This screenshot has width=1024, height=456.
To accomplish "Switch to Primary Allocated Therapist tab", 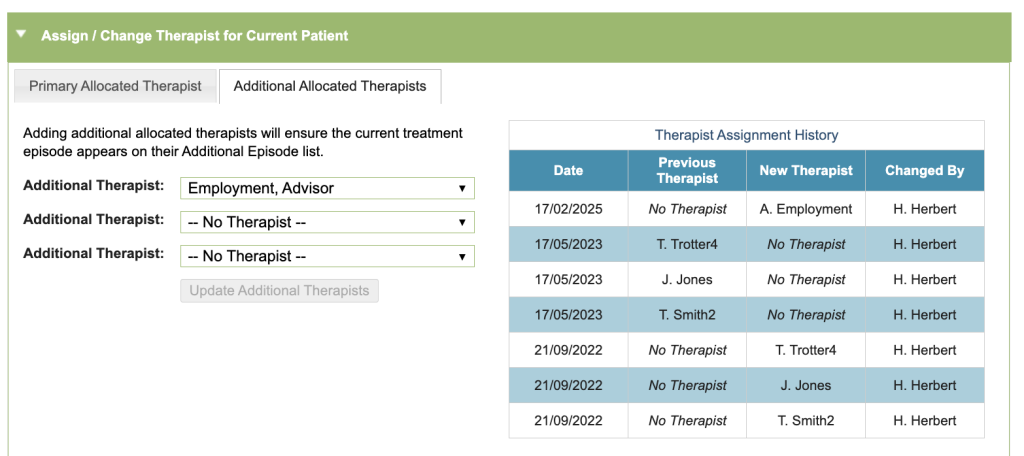I will coord(115,86).
